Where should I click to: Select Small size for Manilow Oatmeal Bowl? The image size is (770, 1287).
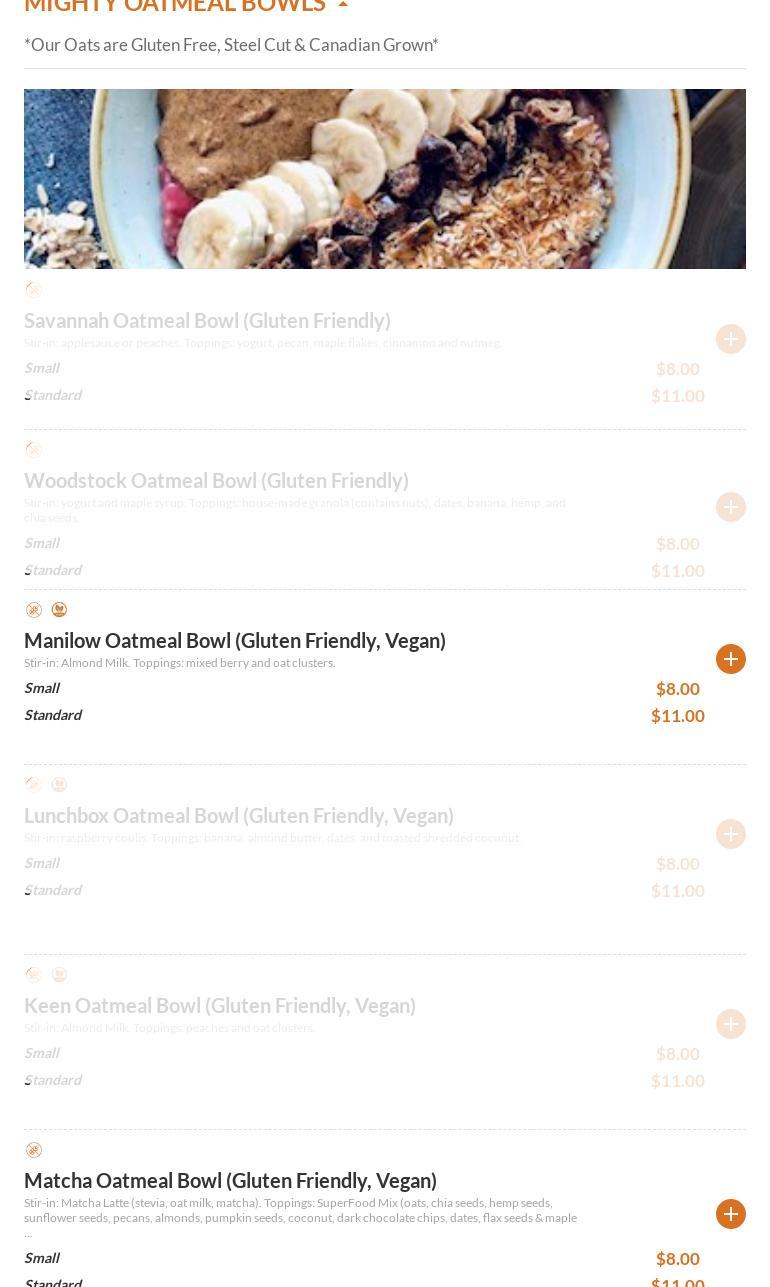point(42,688)
